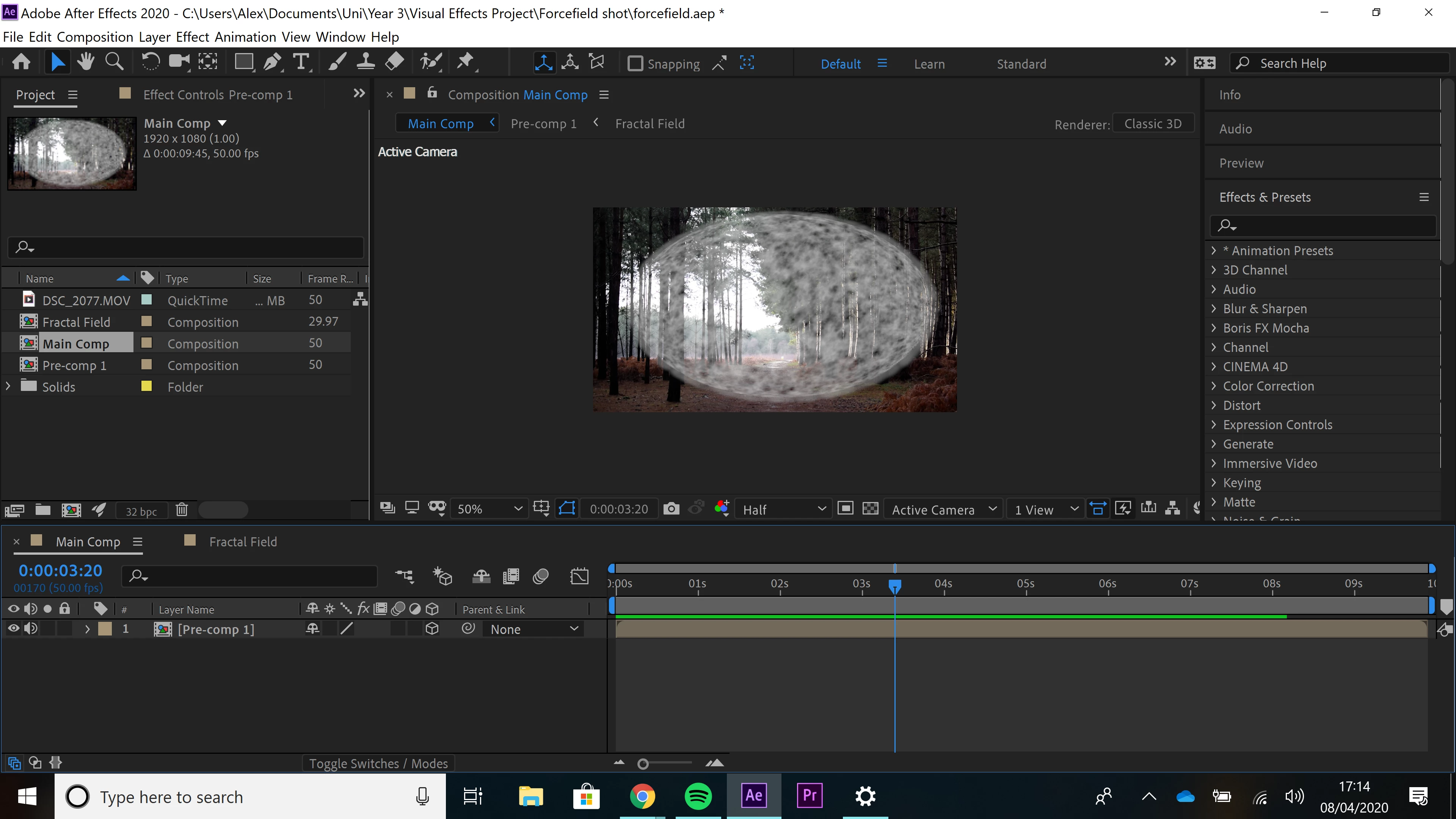
Task: Click Toggle Switches / Modes button
Action: click(x=378, y=764)
